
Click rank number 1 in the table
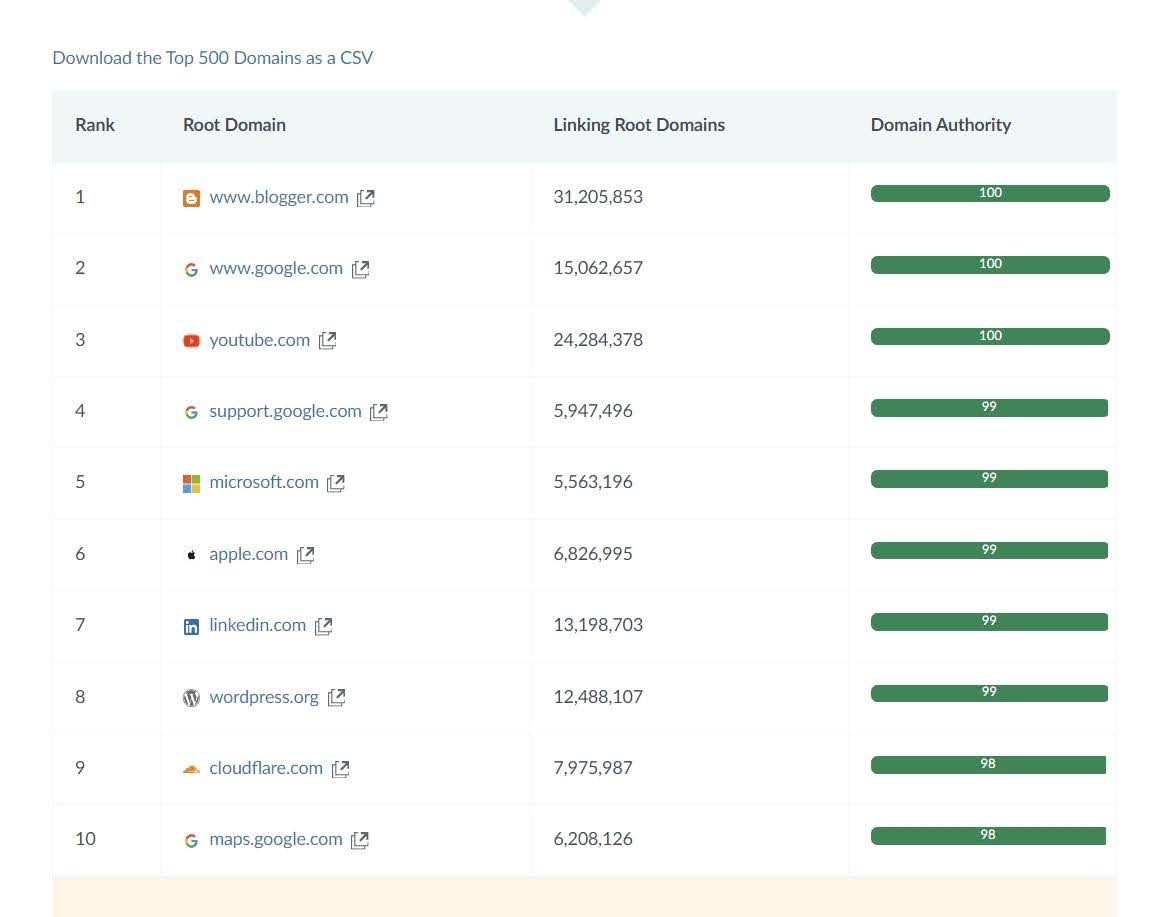80,197
